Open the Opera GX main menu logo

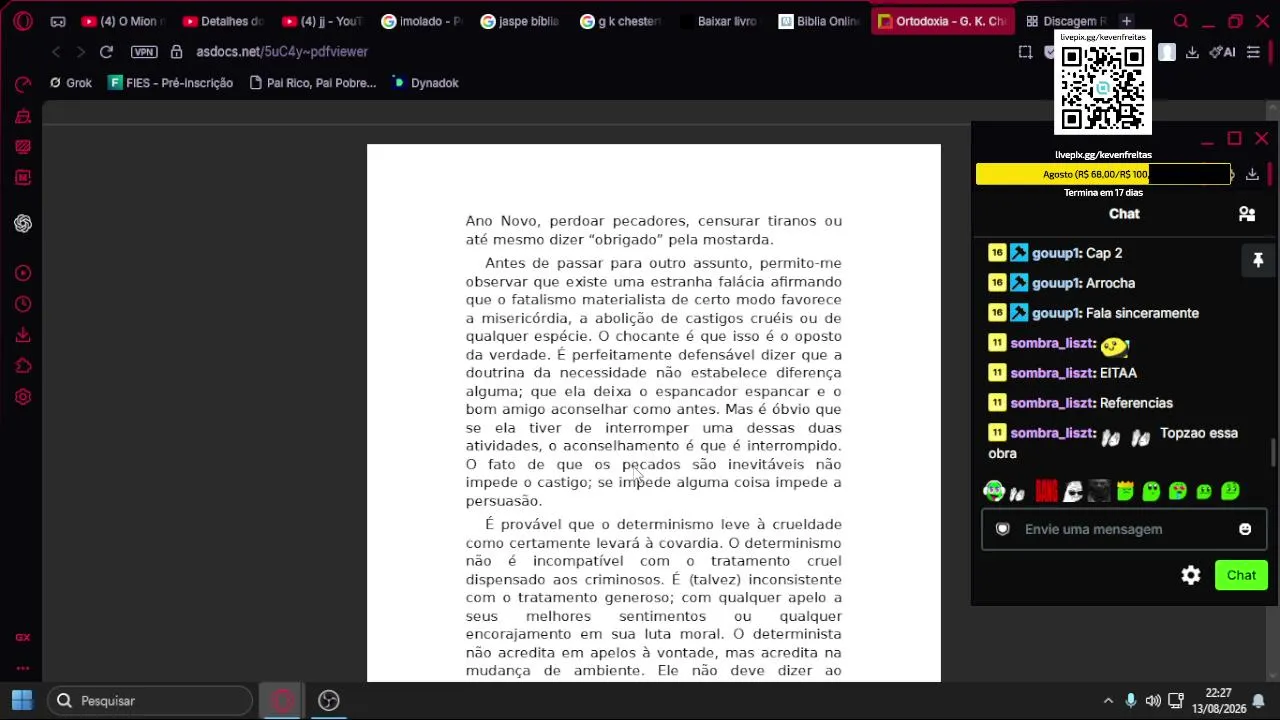(22, 21)
